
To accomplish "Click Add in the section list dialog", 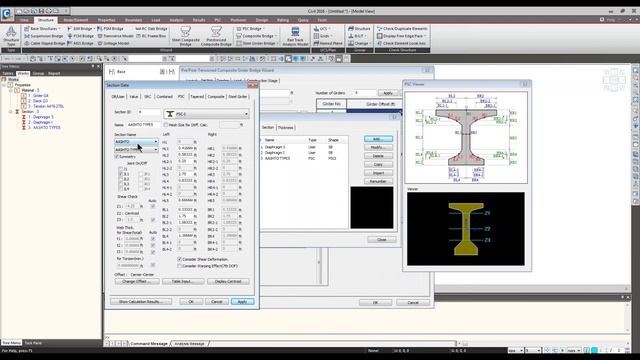I will [x=378, y=139].
